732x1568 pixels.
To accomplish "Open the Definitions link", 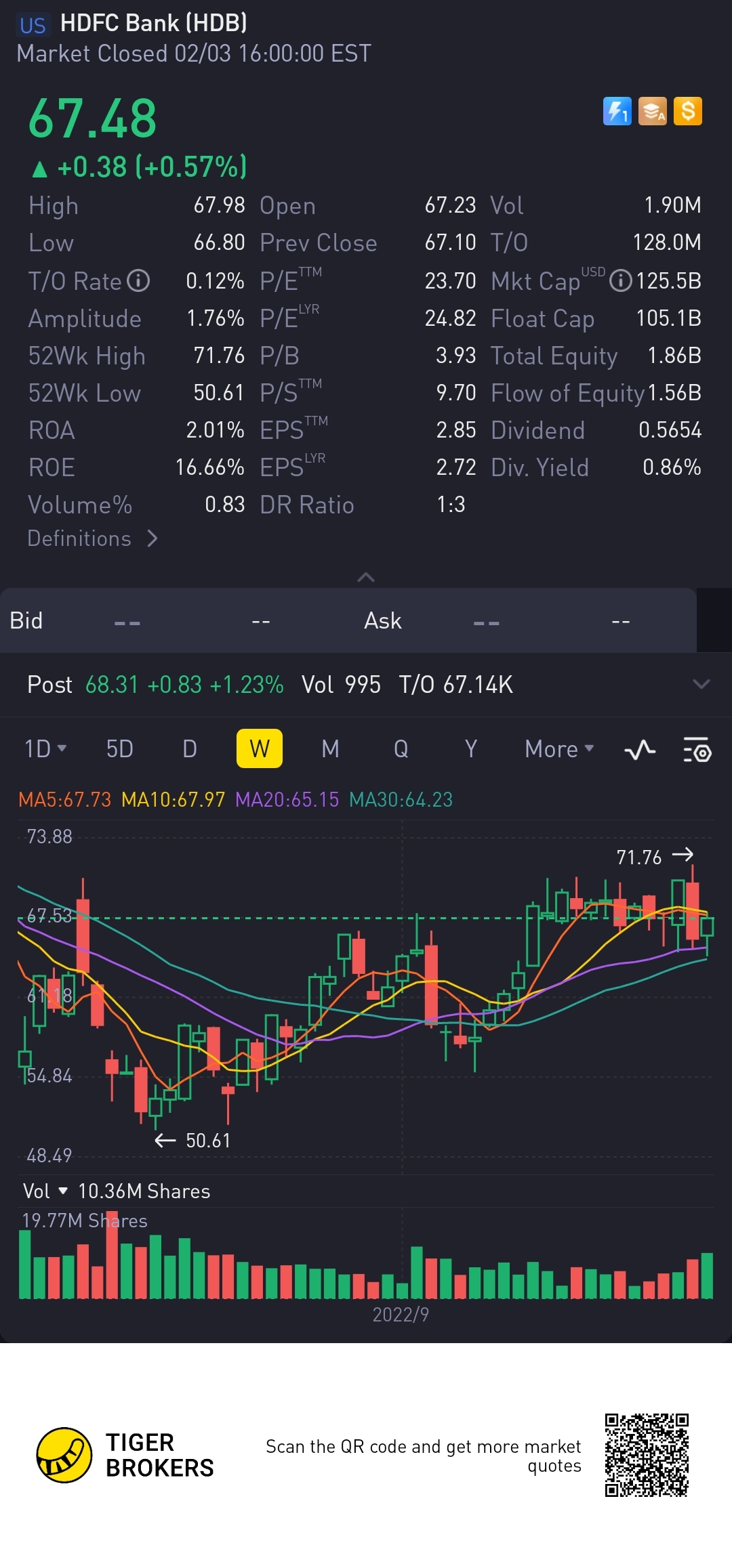I will 93,538.
